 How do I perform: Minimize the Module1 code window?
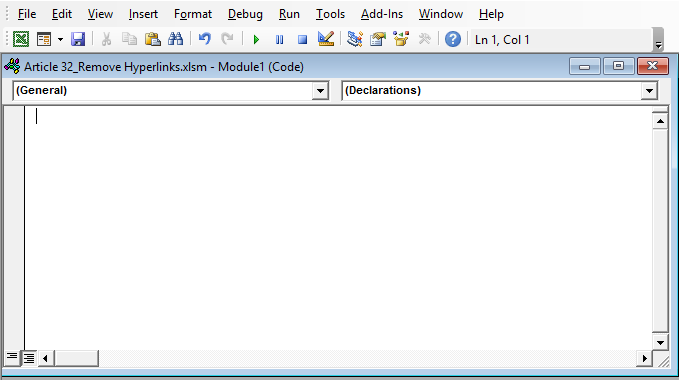click(585, 67)
